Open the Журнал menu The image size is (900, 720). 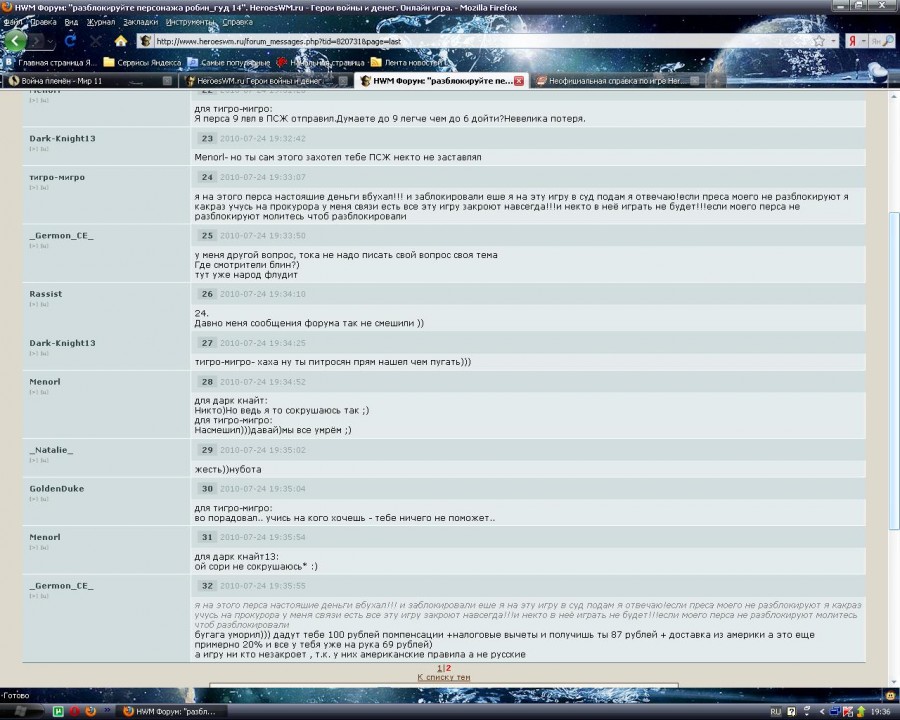tap(100, 22)
